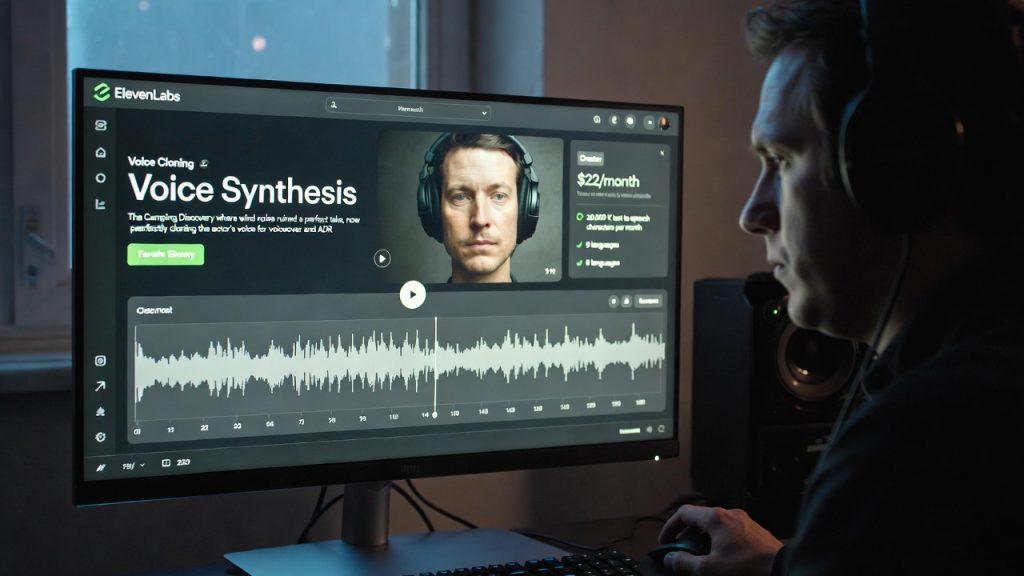The width and height of the screenshot is (1024, 576).
Task: Click the labeled button in waveform panel header
Action: (648, 301)
